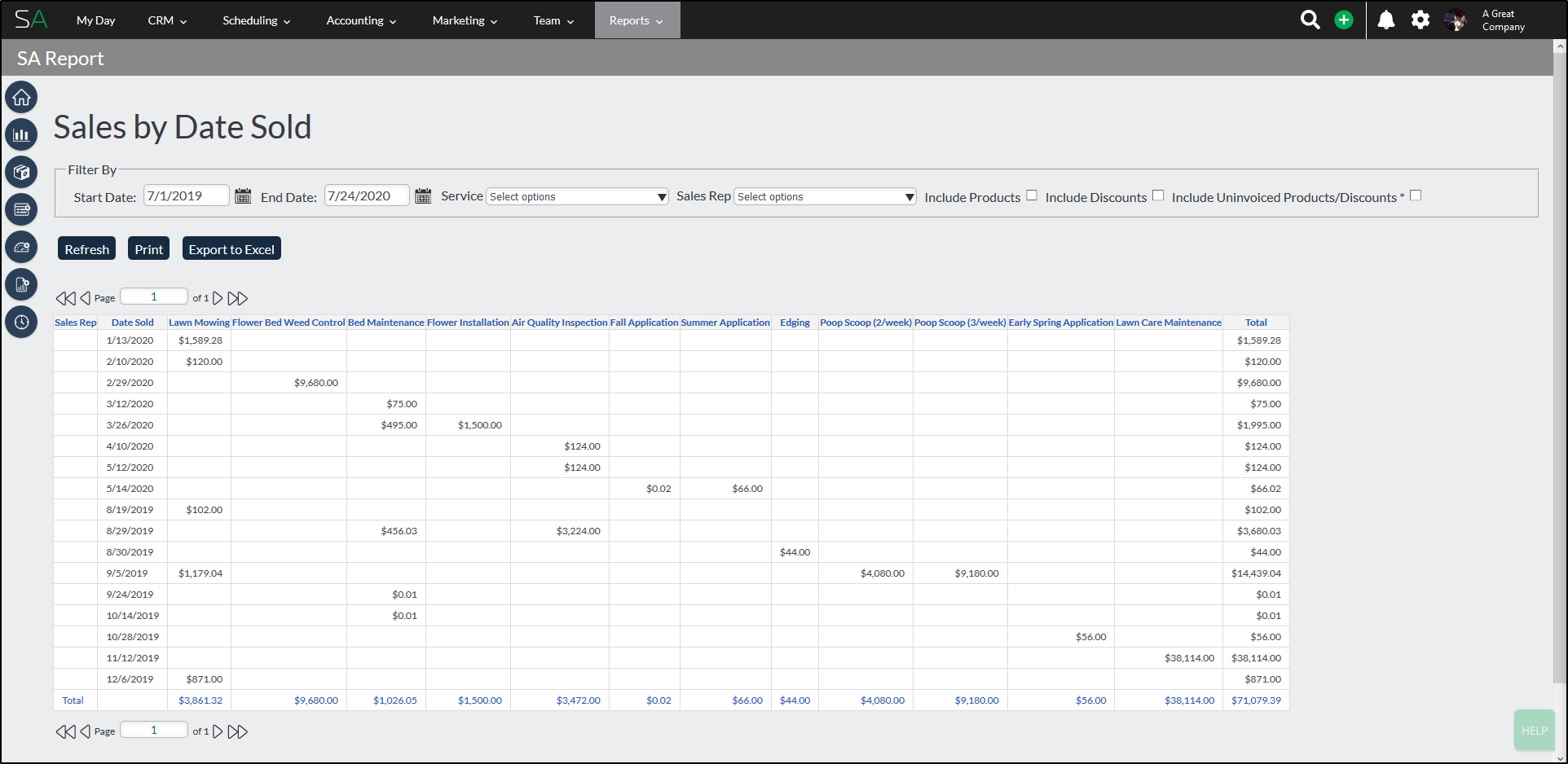Enable the Include Products checkbox
This screenshot has width=1568, height=764.
pyautogui.click(x=1032, y=195)
